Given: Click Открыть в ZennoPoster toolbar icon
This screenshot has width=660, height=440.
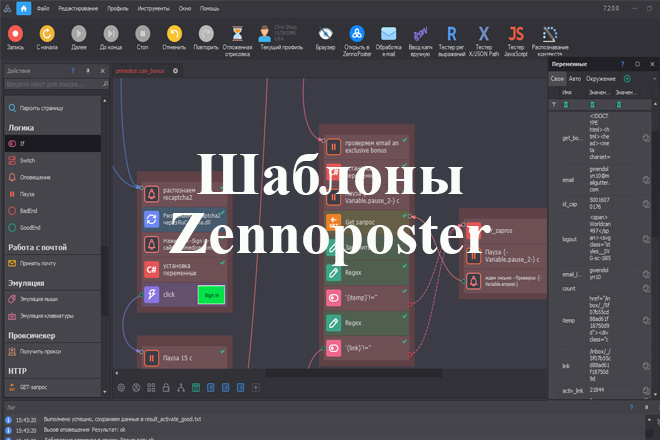Looking at the screenshot, I should (357, 40).
